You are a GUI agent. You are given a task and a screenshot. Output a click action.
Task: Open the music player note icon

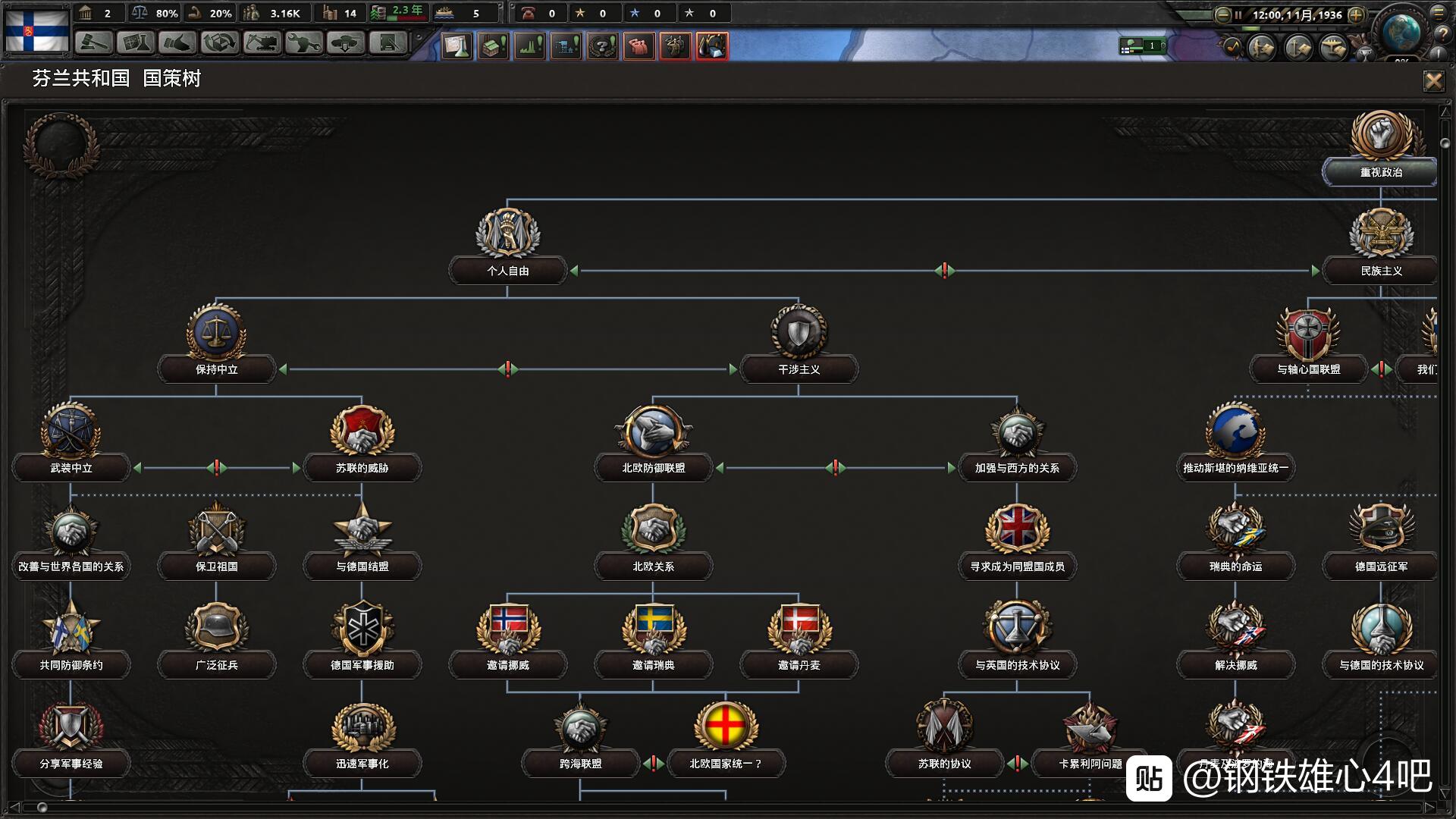tap(1231, 47)
